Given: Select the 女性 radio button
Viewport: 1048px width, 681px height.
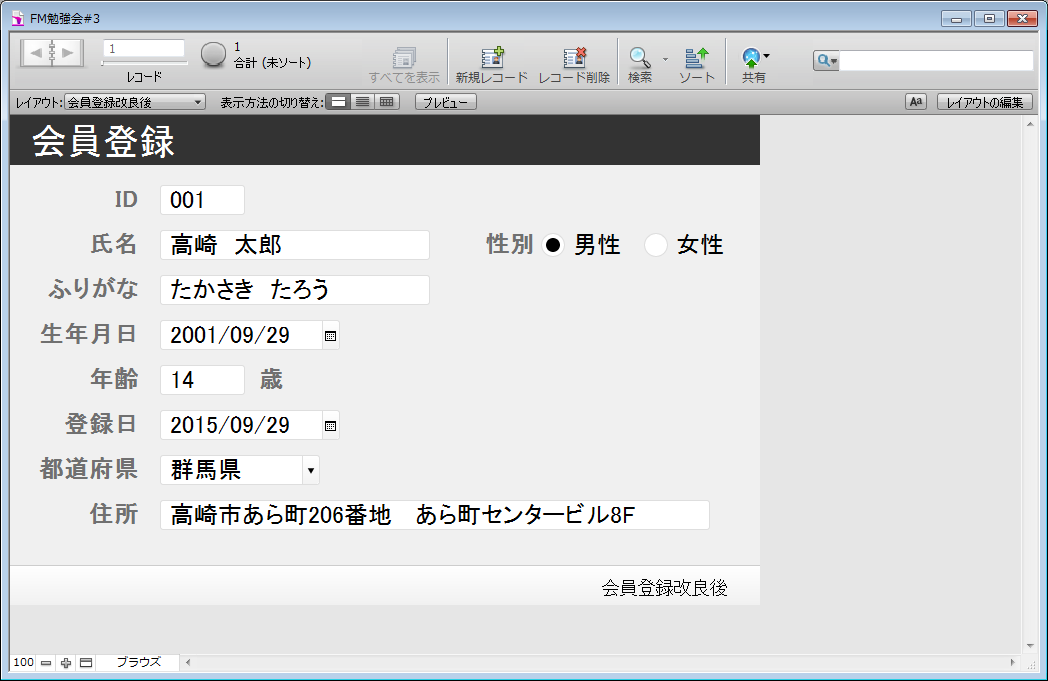Looking at the screenshot, I should [x=656, y=245].
